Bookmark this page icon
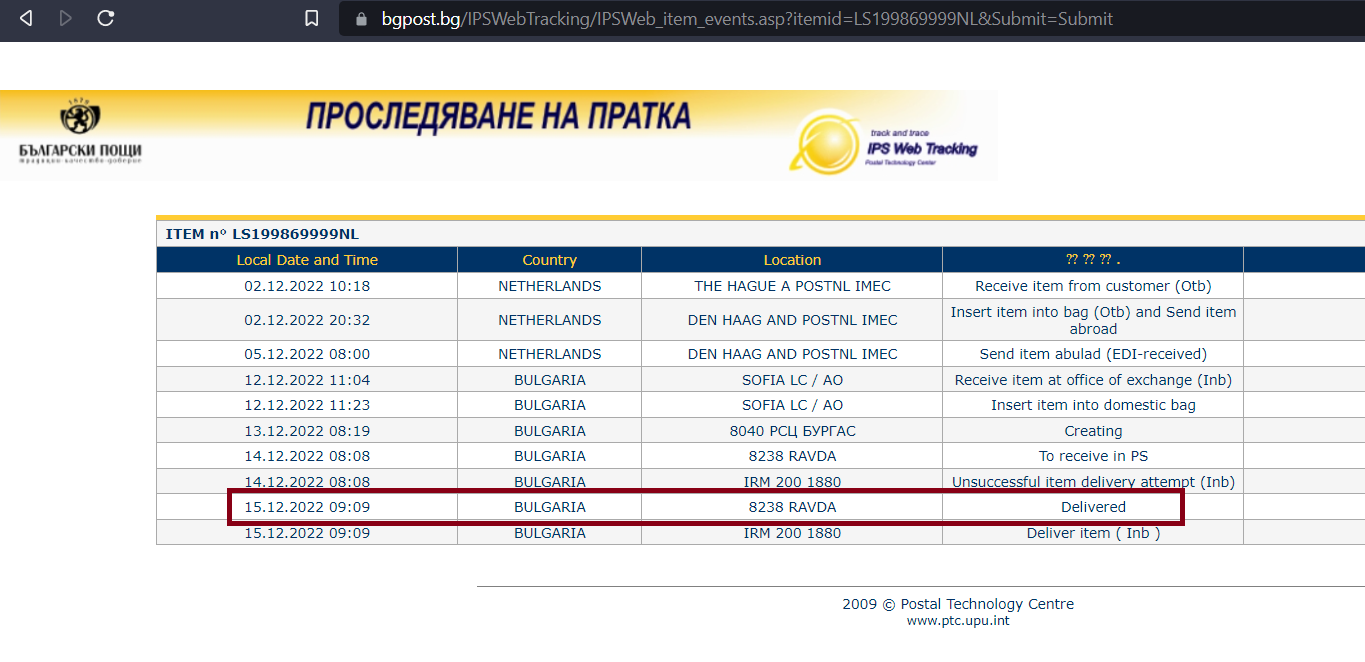The height and width of the screenshot is (662, 1365). coord(312,19)
